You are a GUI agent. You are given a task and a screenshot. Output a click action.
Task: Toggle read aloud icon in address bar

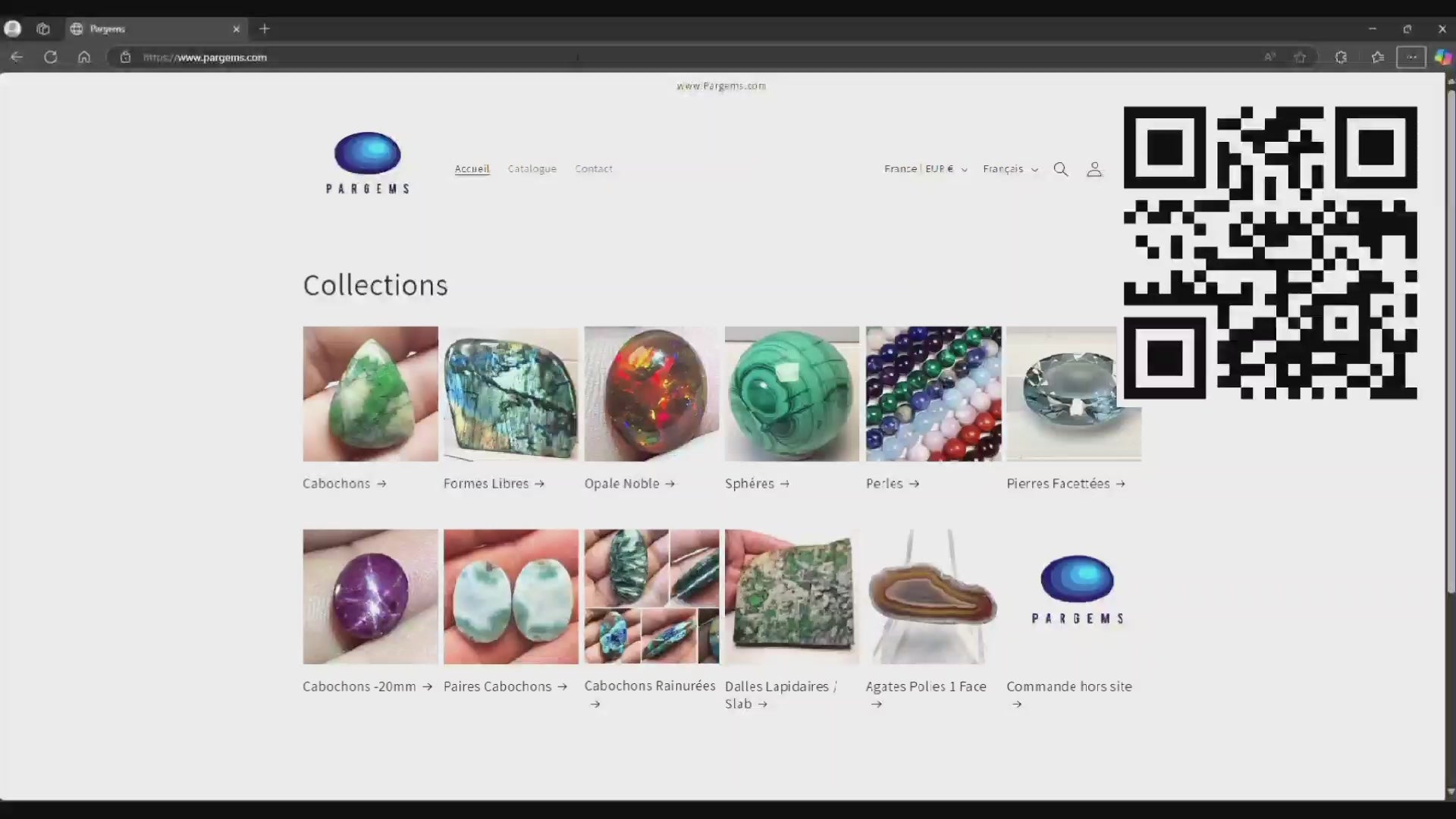tap(1269, 57)
